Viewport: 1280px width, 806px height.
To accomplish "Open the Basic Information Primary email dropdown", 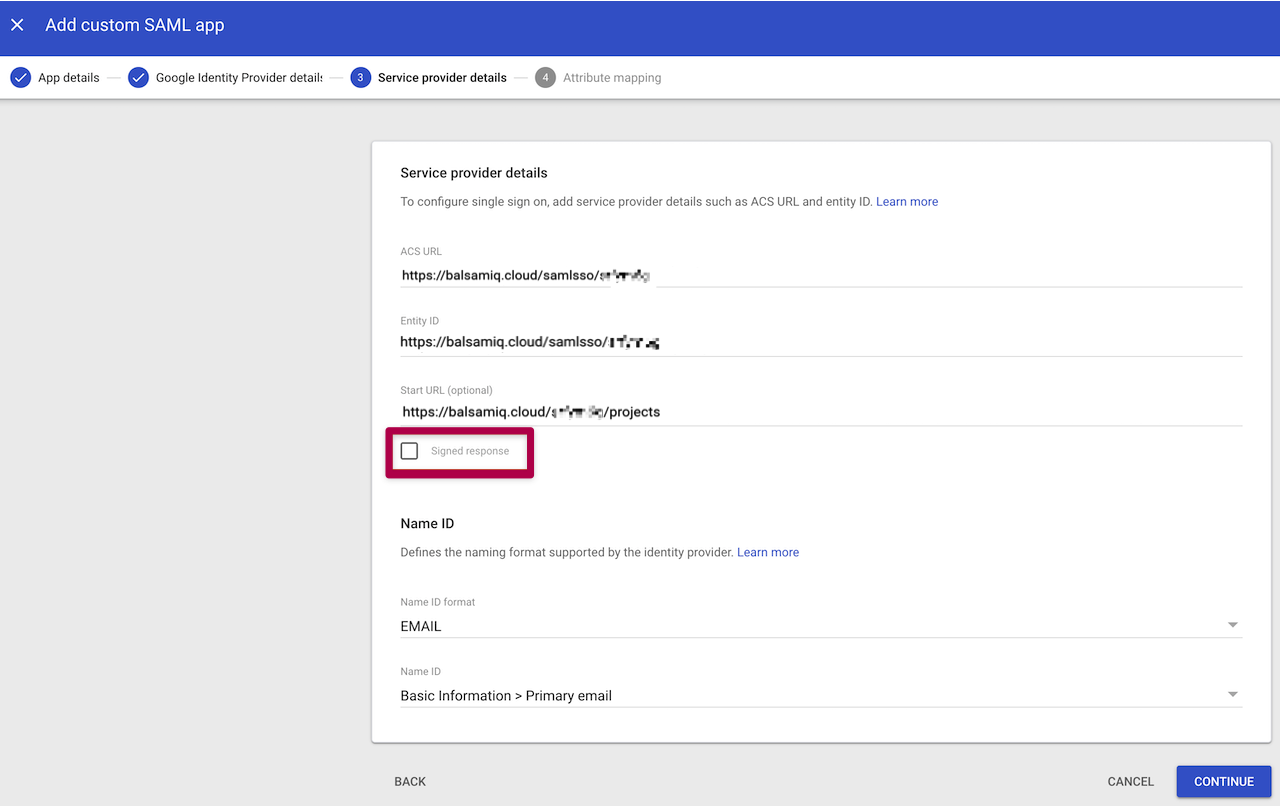I will [x=1232, y=692].
